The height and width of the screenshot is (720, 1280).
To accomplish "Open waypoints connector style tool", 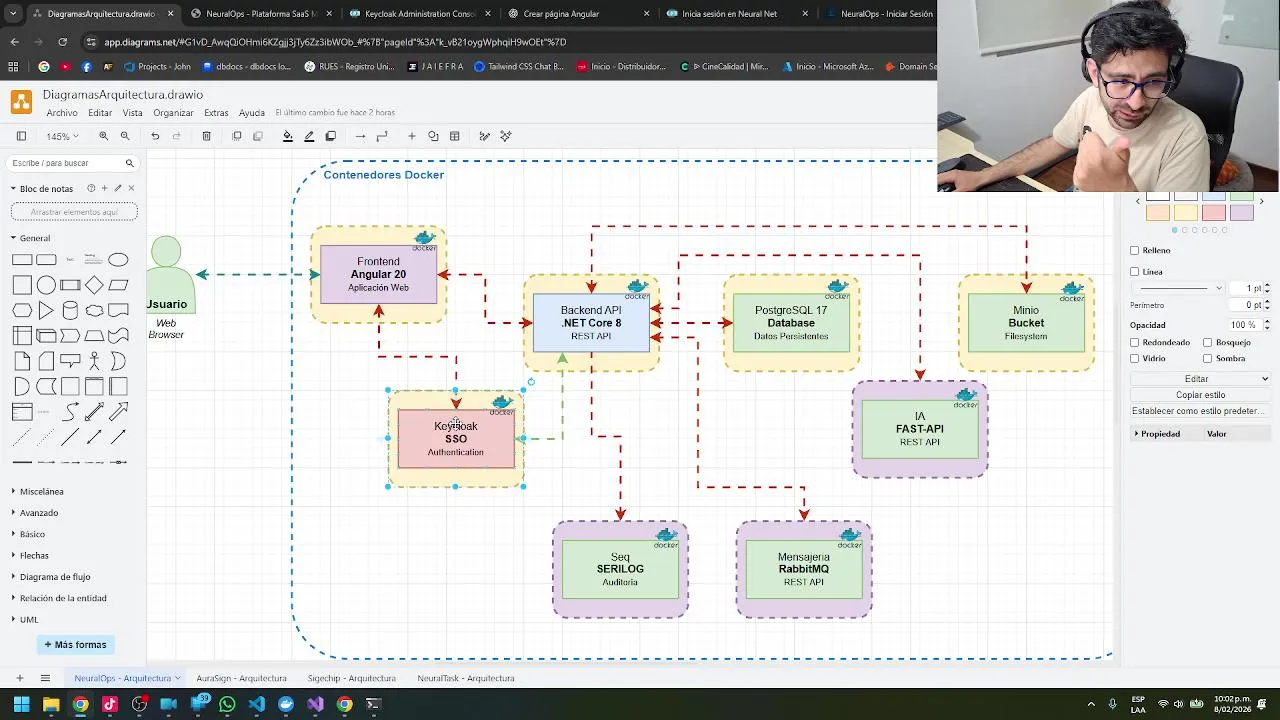I will pos(382,136).
